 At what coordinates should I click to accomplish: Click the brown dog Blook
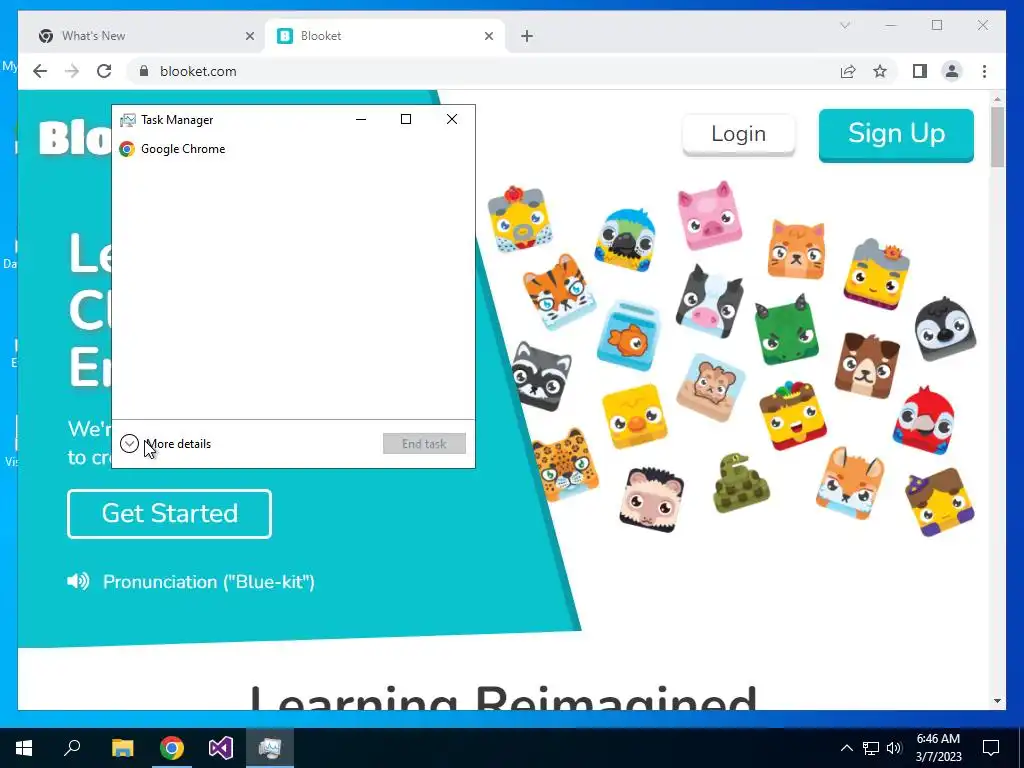click(x=867, y=365)
